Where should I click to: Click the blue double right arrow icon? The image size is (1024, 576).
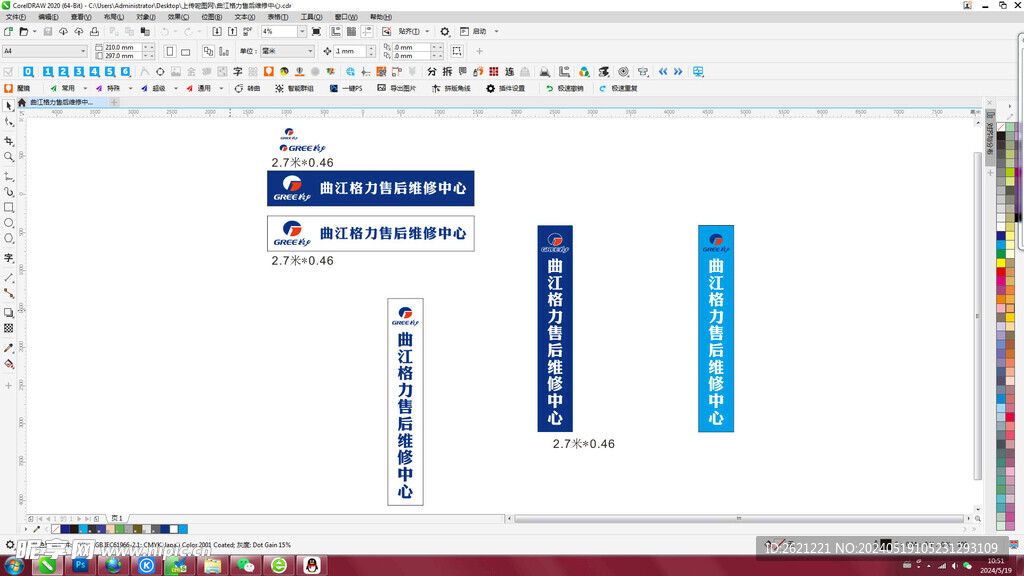[x=678, y=72]
